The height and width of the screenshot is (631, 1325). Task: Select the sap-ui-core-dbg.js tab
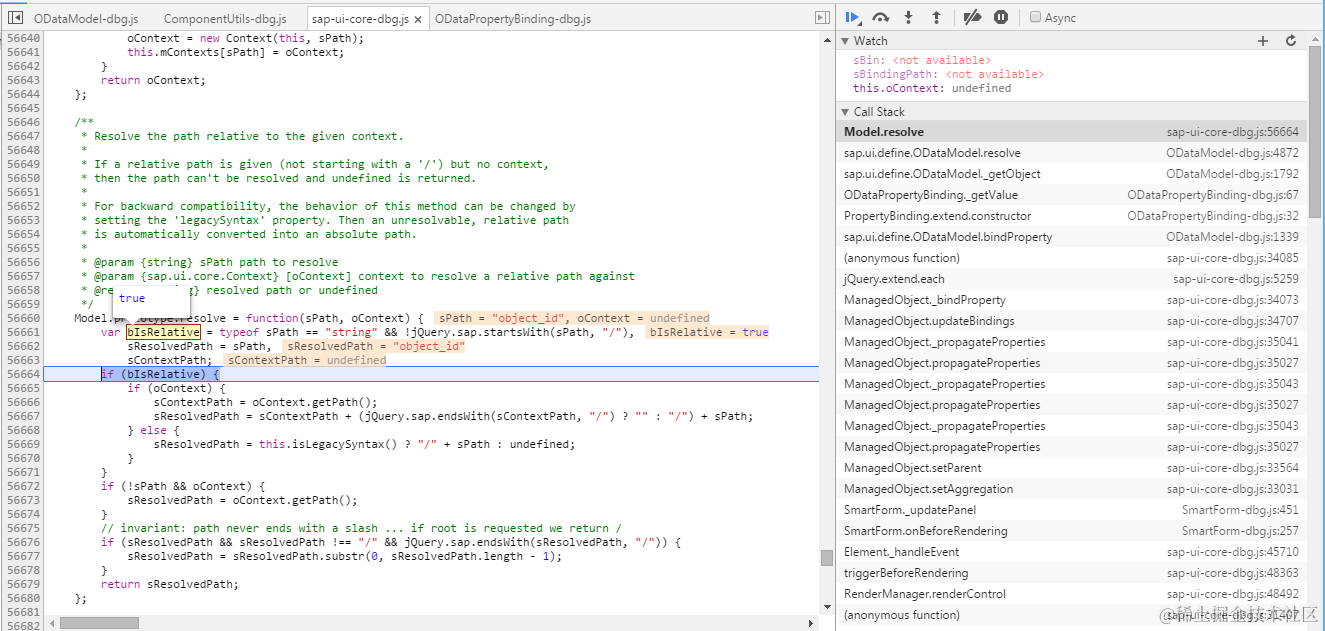(359, 19)
